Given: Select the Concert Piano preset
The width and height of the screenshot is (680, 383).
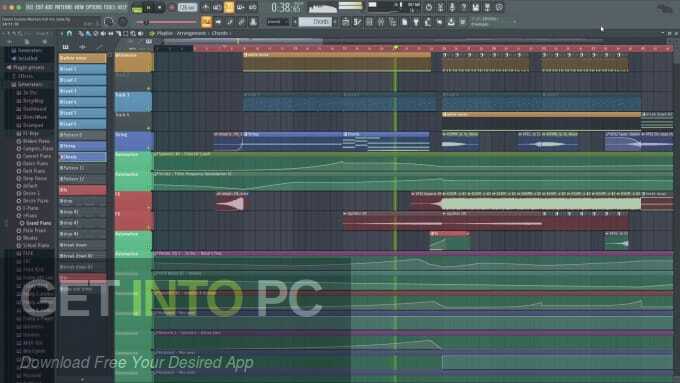Looking at the screenshot, I should click(35, 156).
